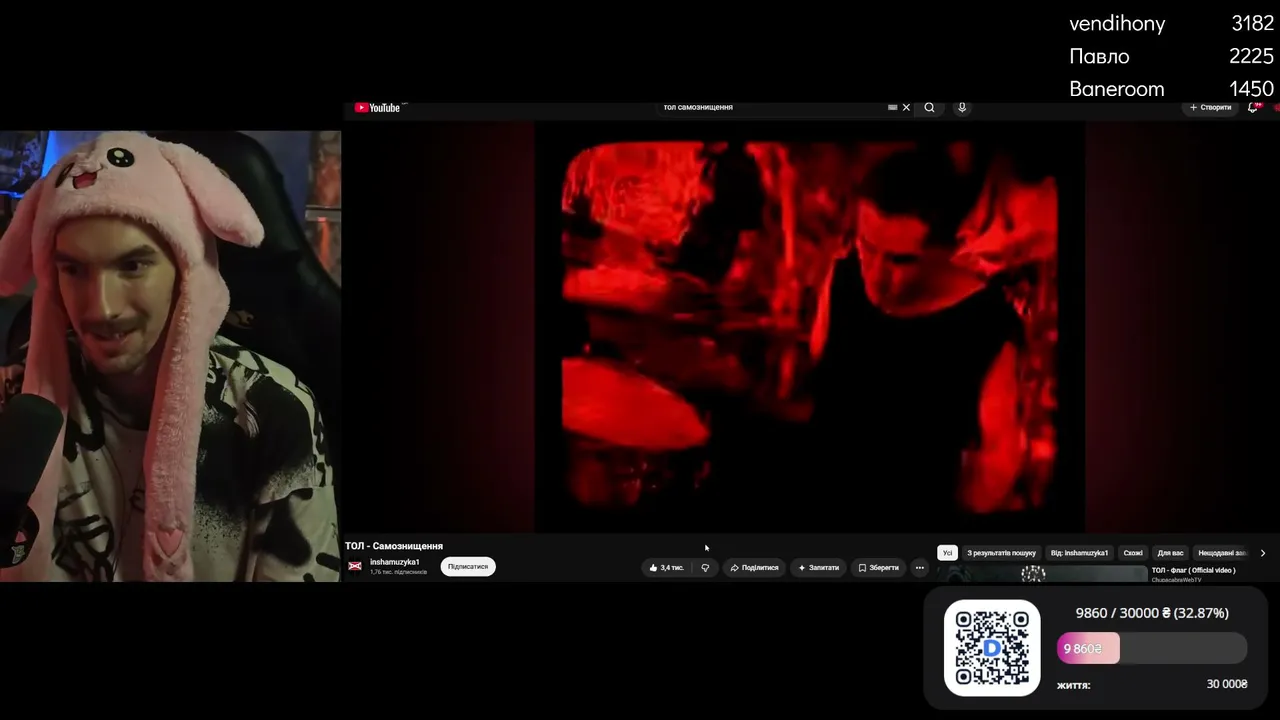Image resolution: width=1280 pixels, height=720 pixels.
Task: Click the leaderboard amount '1450'
Action: click(1252, 88)
